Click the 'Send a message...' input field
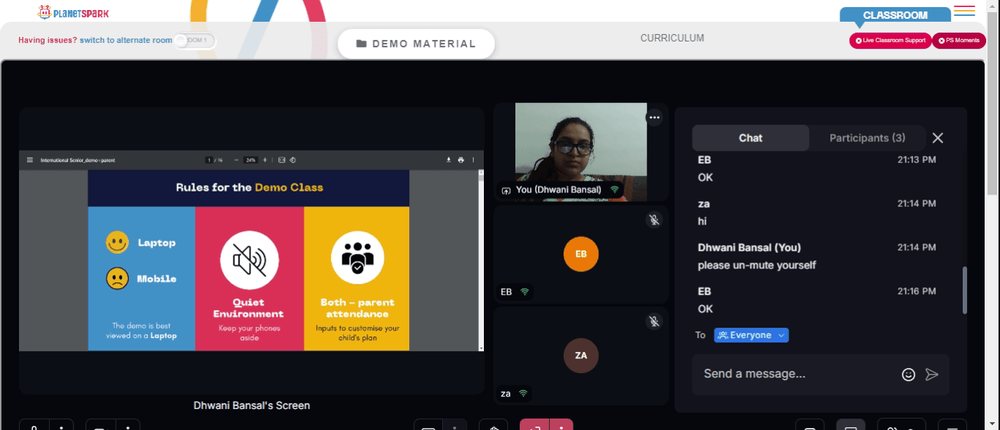 point(797,374)
